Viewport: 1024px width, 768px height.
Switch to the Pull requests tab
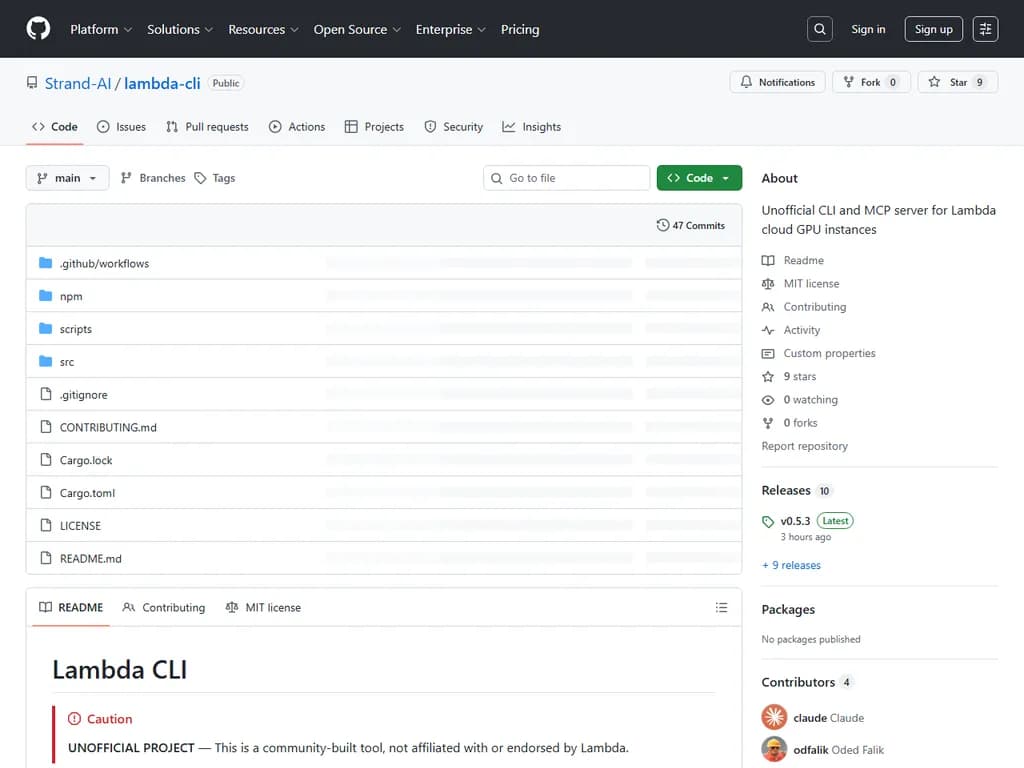[207, 127]
